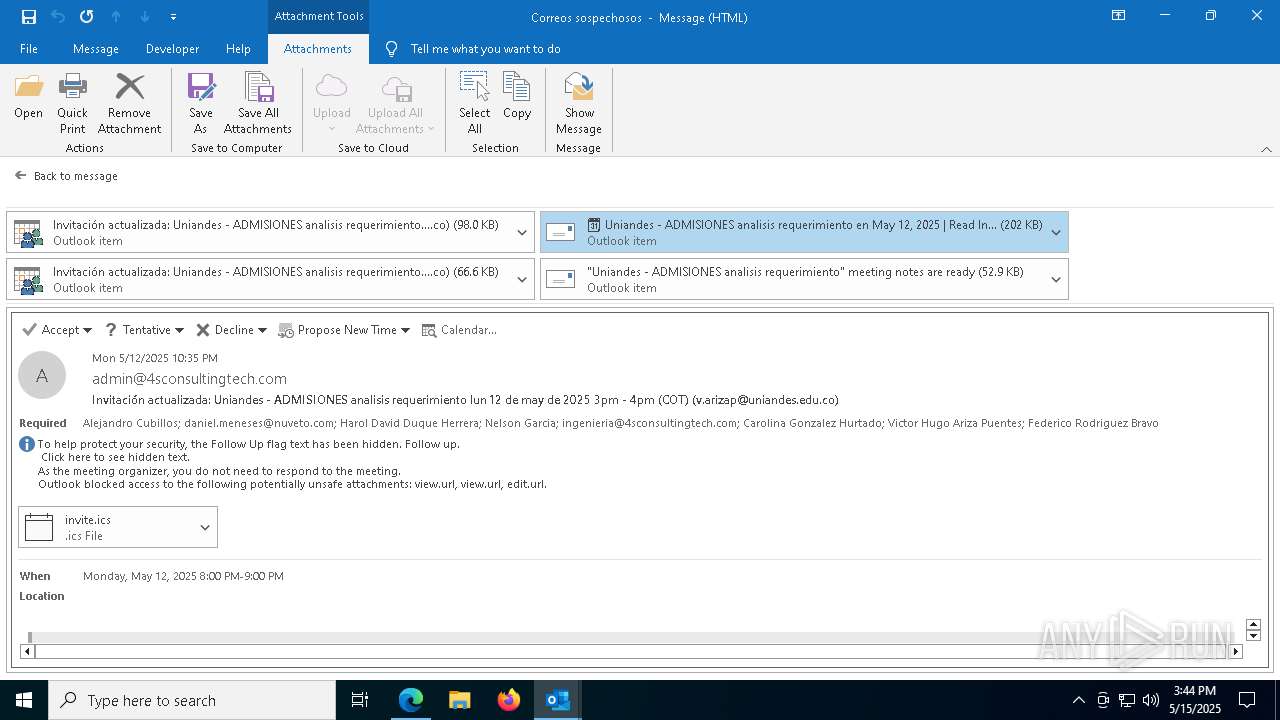Collapse the ribbon with the chevron

(1266, 149)
